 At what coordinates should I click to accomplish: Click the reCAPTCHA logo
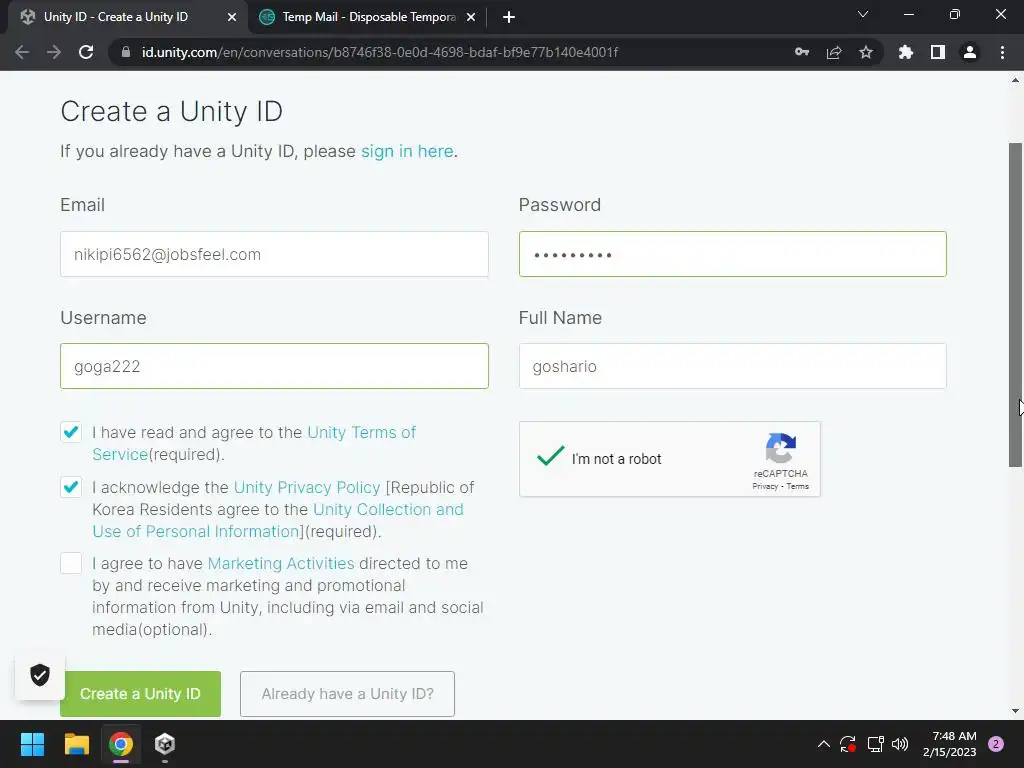(x=780, y=448)
